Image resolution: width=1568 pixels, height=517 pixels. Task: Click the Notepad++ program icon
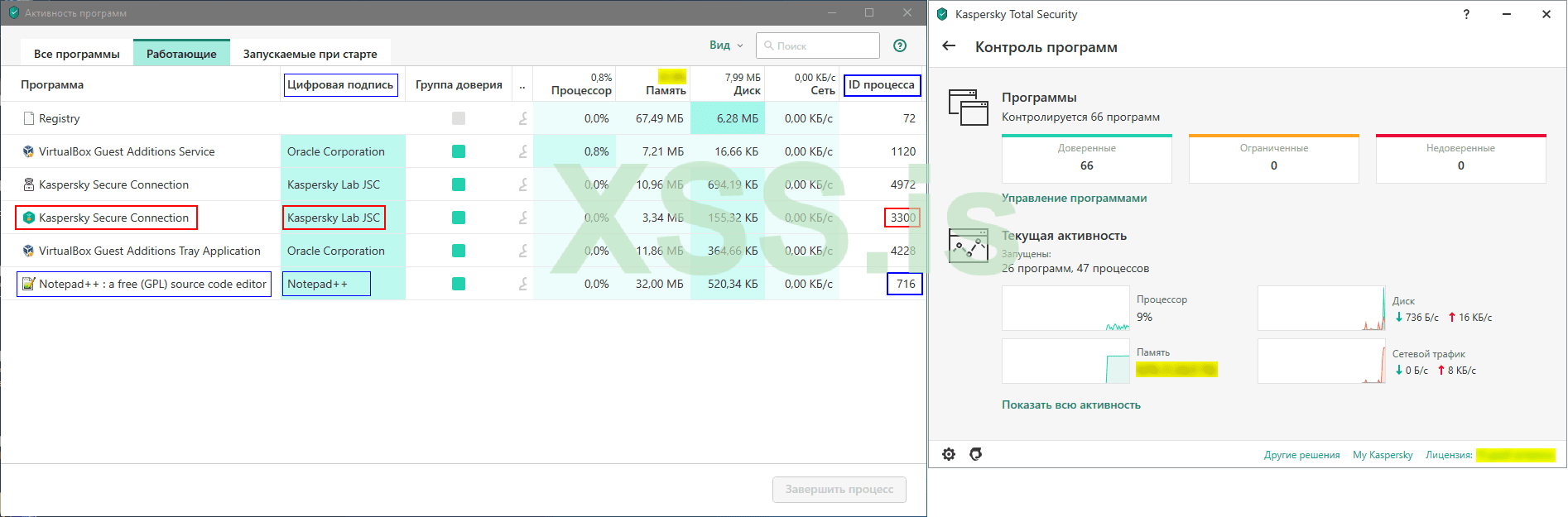point(29,284)
